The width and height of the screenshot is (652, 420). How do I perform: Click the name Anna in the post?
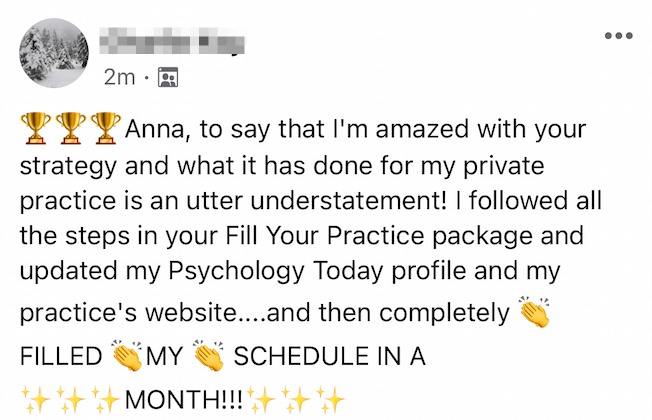[154, 130]
